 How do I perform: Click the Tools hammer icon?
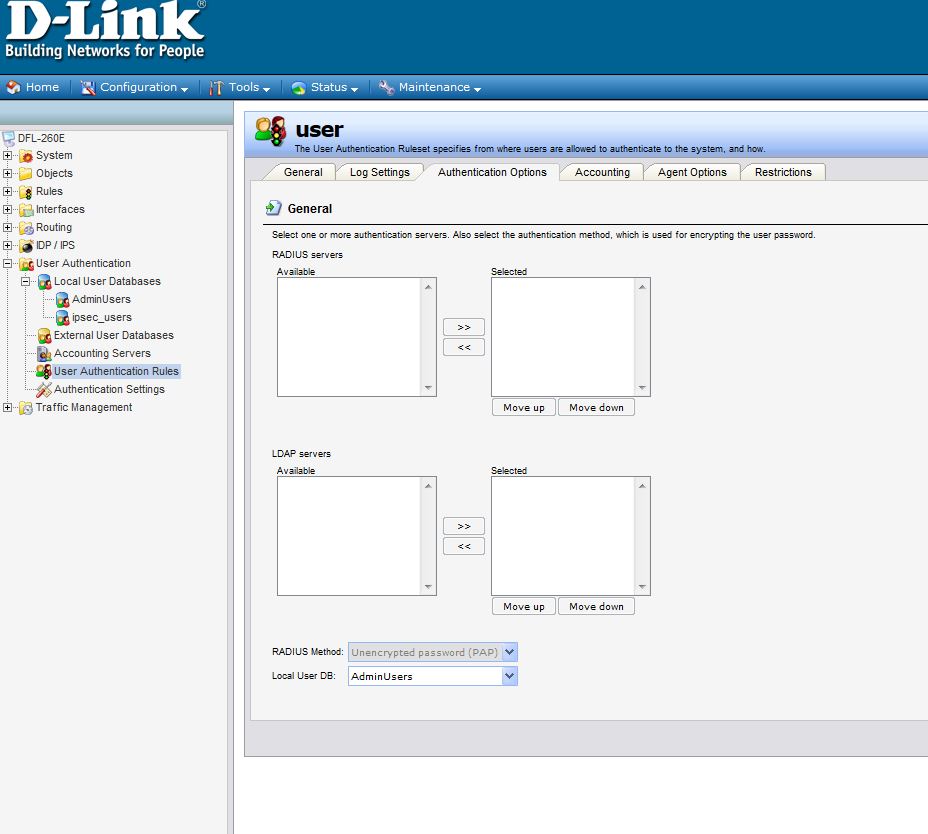tap(217, 88)
